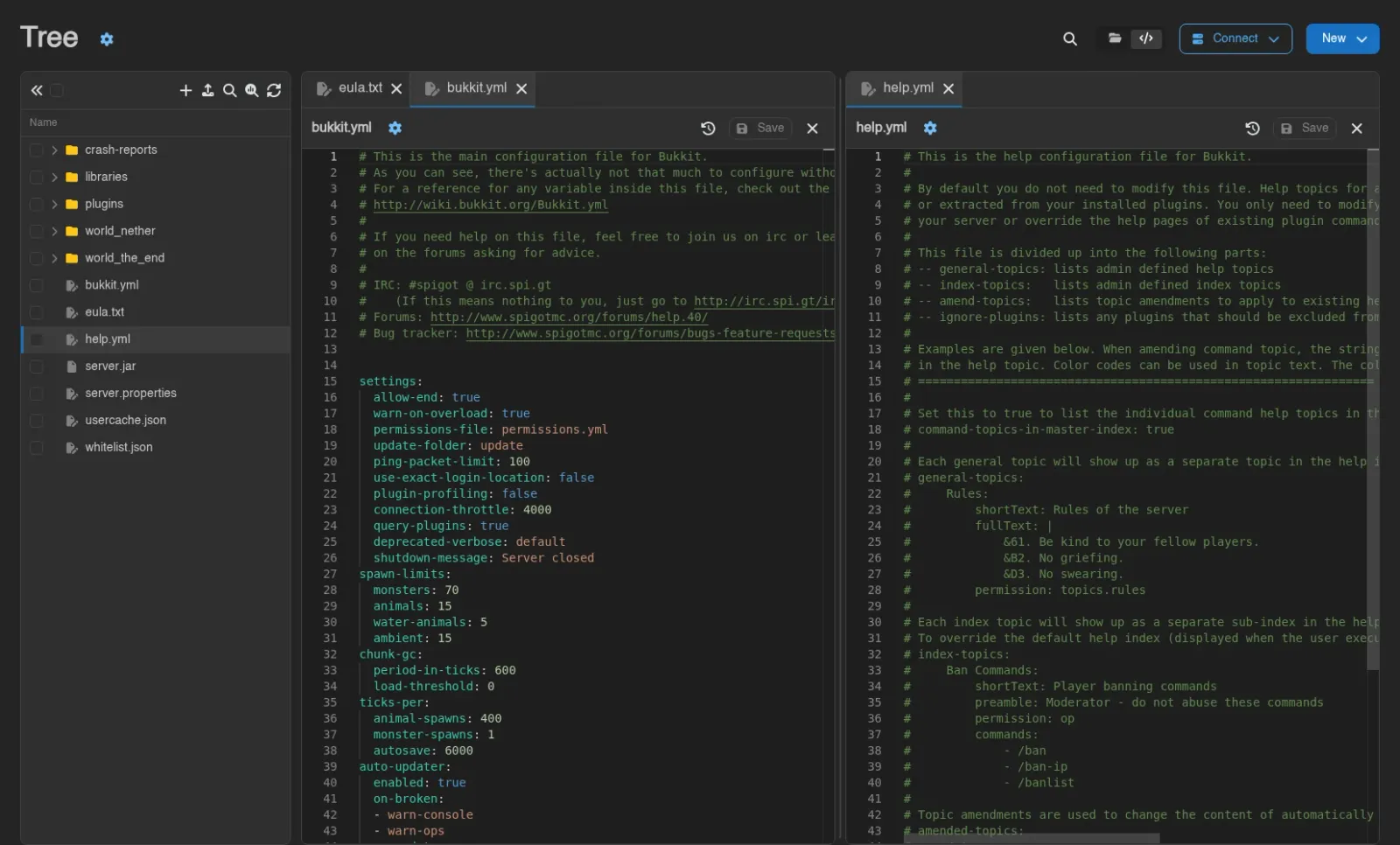Collapse the file tree sidebar with double chevron

pos(37,90)
